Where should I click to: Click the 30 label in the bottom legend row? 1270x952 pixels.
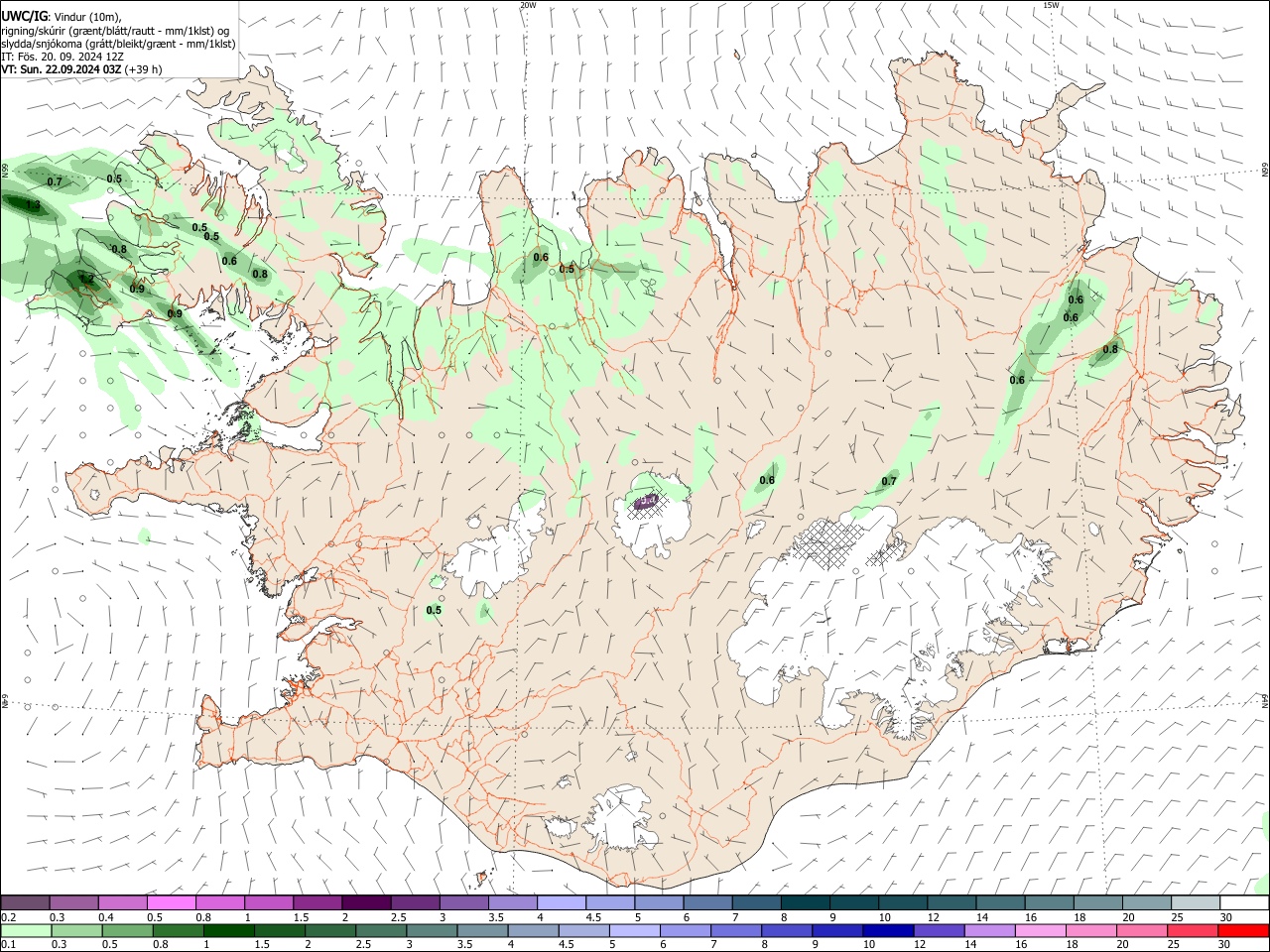tap(1223, 945)
